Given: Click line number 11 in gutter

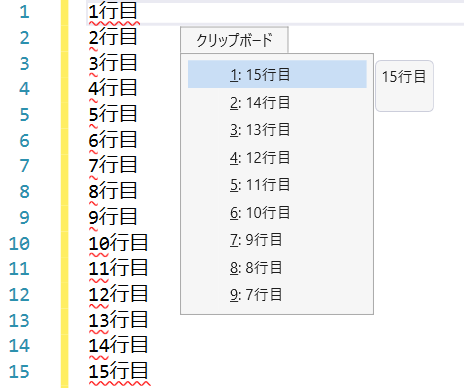Looking at the screenshot, I should [x=19, y=269].
